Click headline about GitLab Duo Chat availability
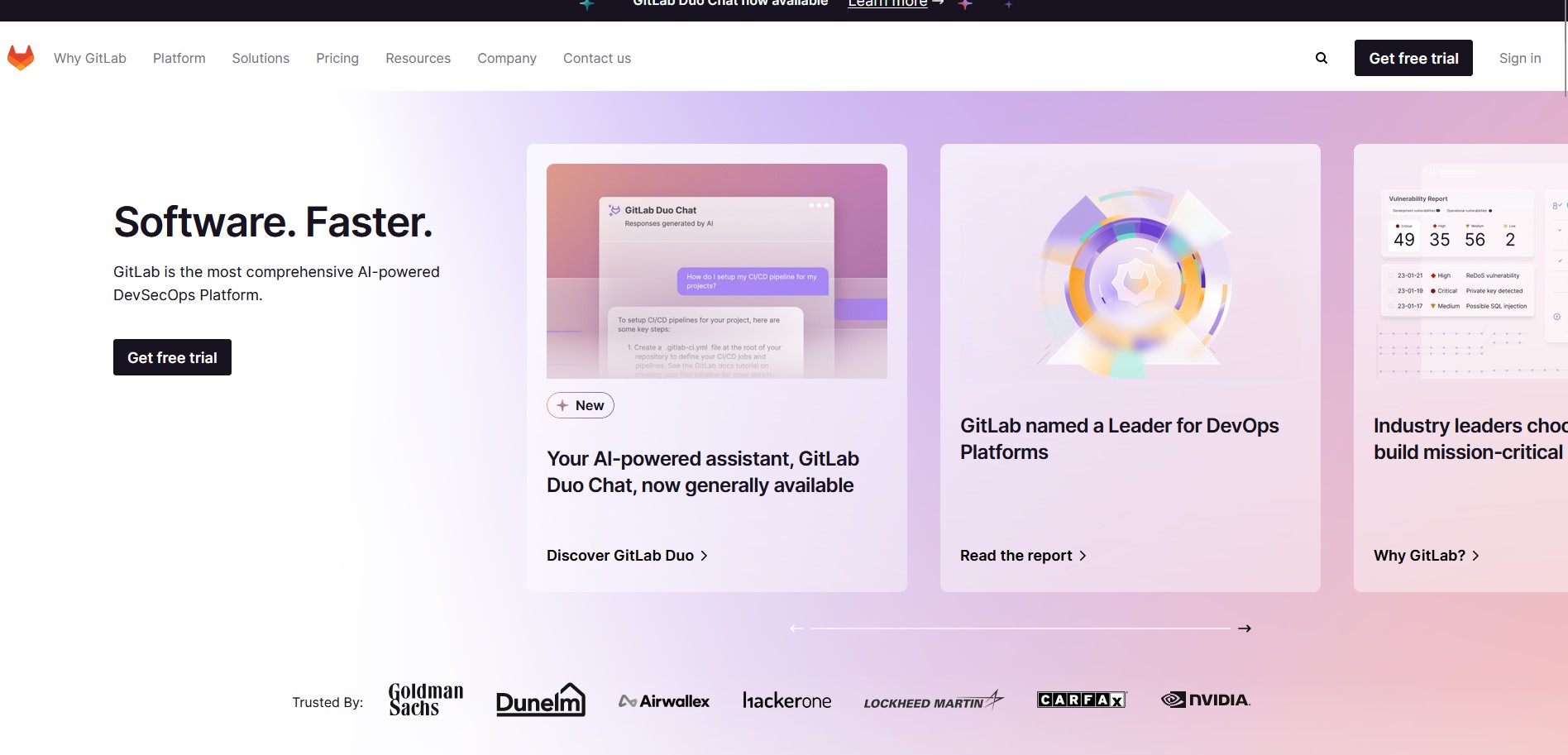Image resolution: width=1568 pixels, height=755 pixels. pos(703,472)
